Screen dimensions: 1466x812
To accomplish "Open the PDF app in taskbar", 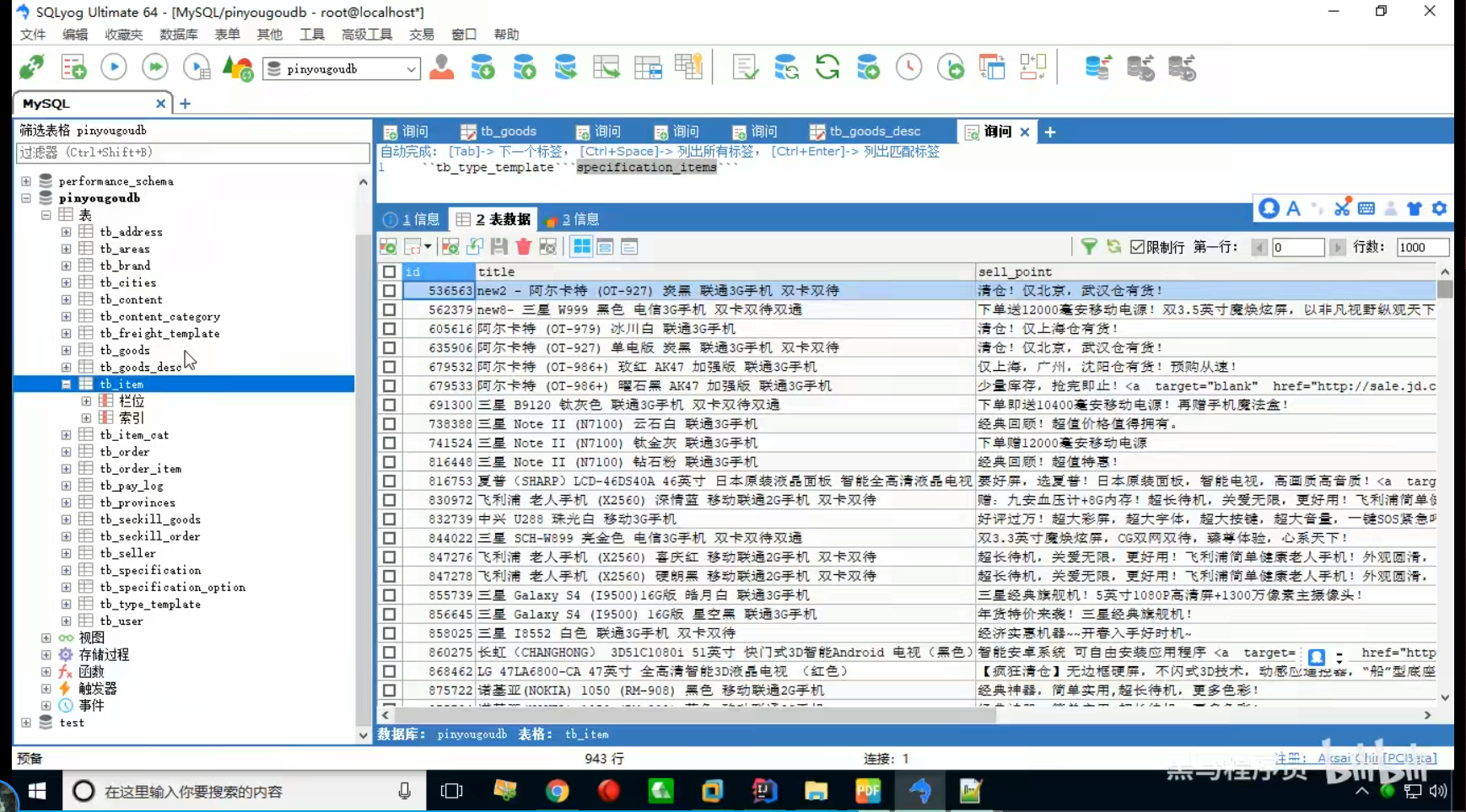I will click(x=868, y=791).
